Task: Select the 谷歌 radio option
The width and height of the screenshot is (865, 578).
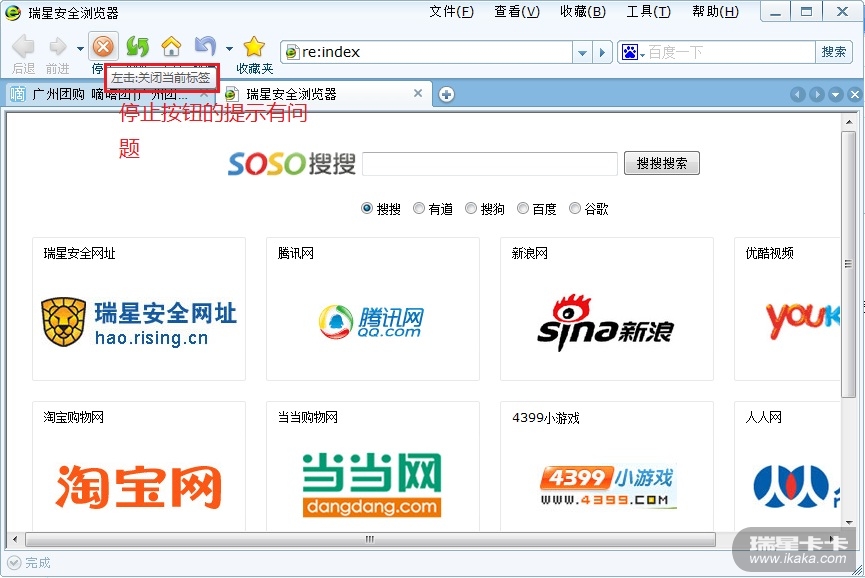Action: [574, 208]
